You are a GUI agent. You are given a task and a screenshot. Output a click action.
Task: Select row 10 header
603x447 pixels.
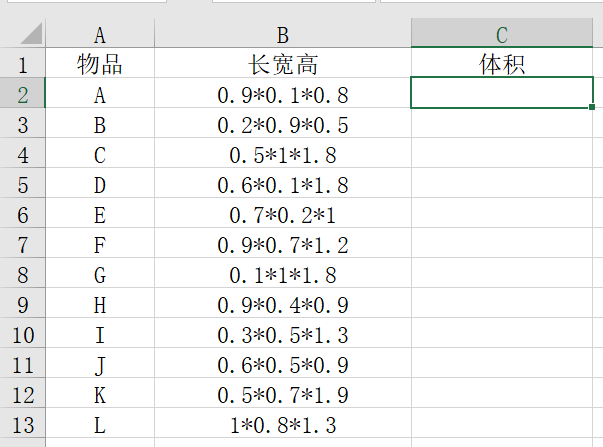pyautogui.click(x=23, y=333)
